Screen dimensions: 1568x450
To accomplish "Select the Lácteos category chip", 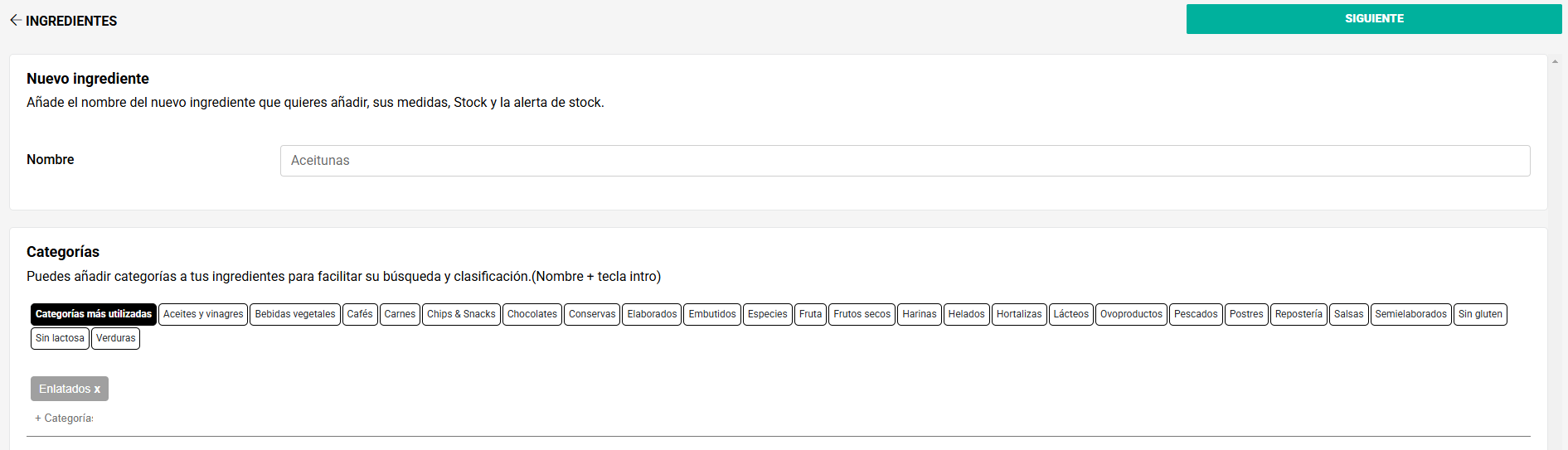I will [1071, 314].
